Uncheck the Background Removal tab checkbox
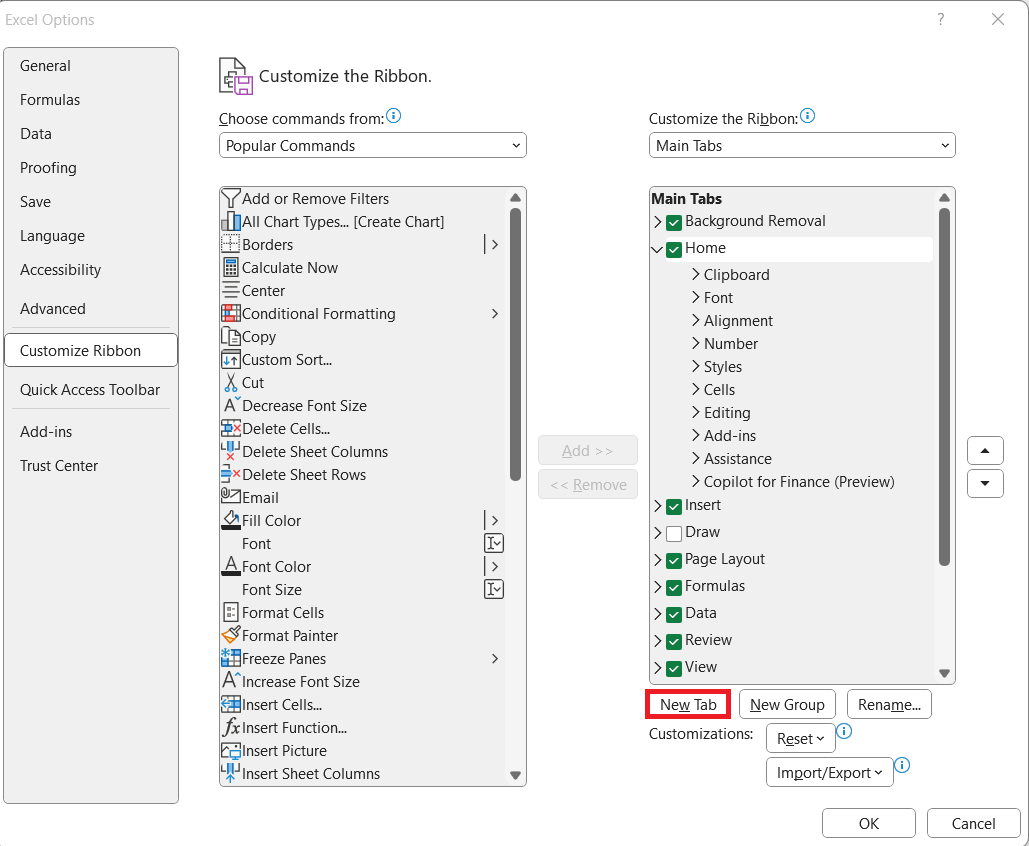The height and width of the screenshot is (846, 1029). (x=673, y=222)
